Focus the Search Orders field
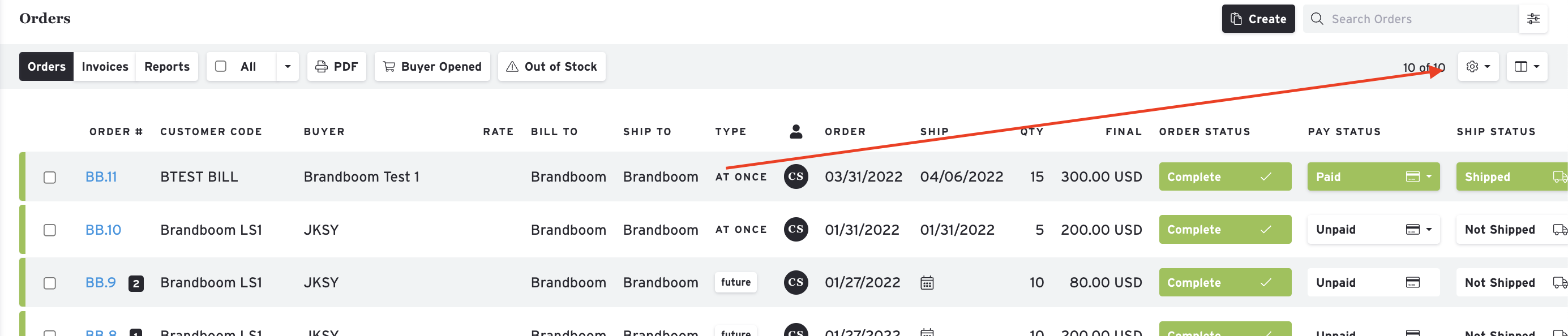The image size is (1568, 336). (x=1410, y=19)
